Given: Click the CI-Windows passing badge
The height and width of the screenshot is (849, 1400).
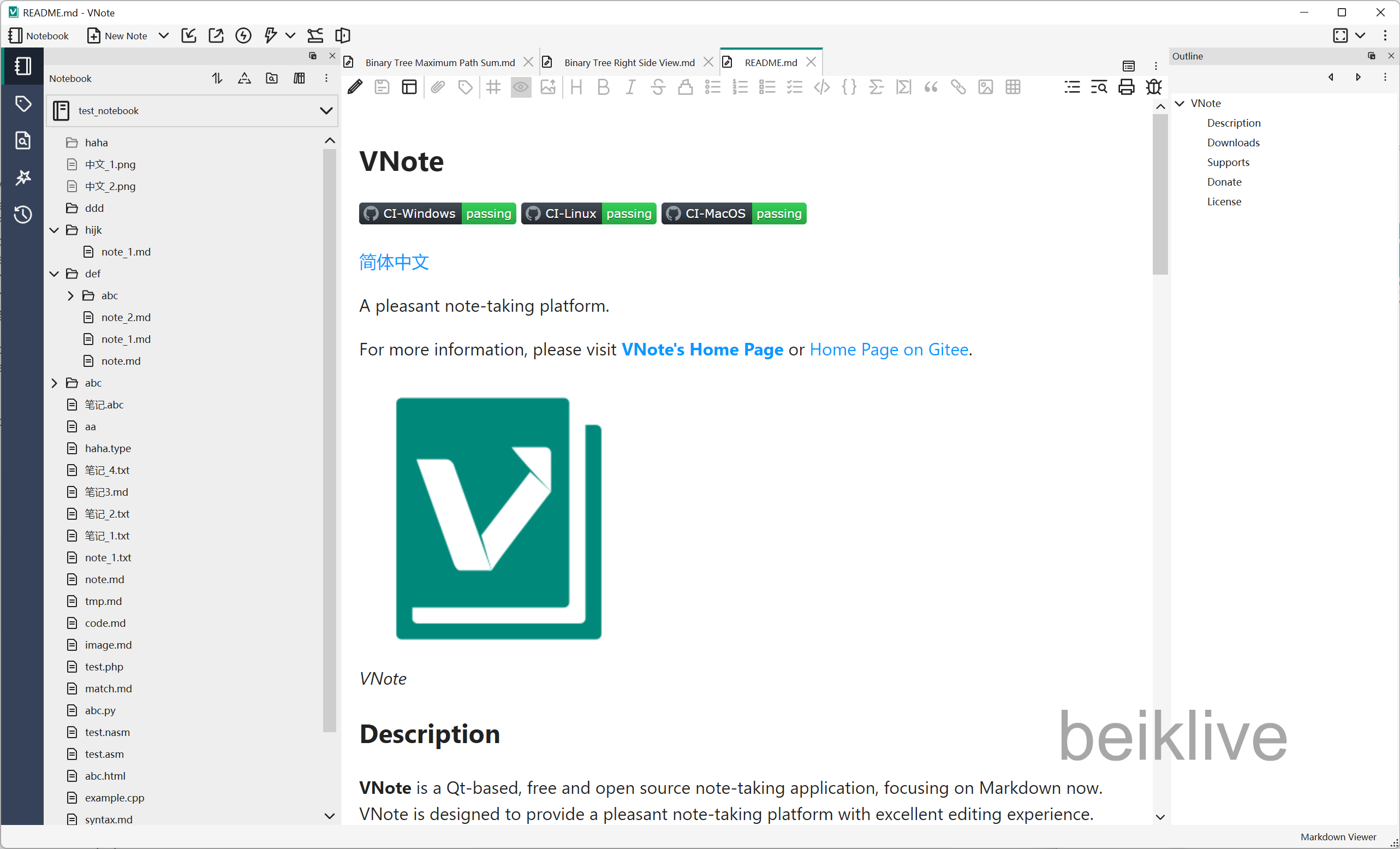Looking at the screenshot, I should (x=438, y=213).
